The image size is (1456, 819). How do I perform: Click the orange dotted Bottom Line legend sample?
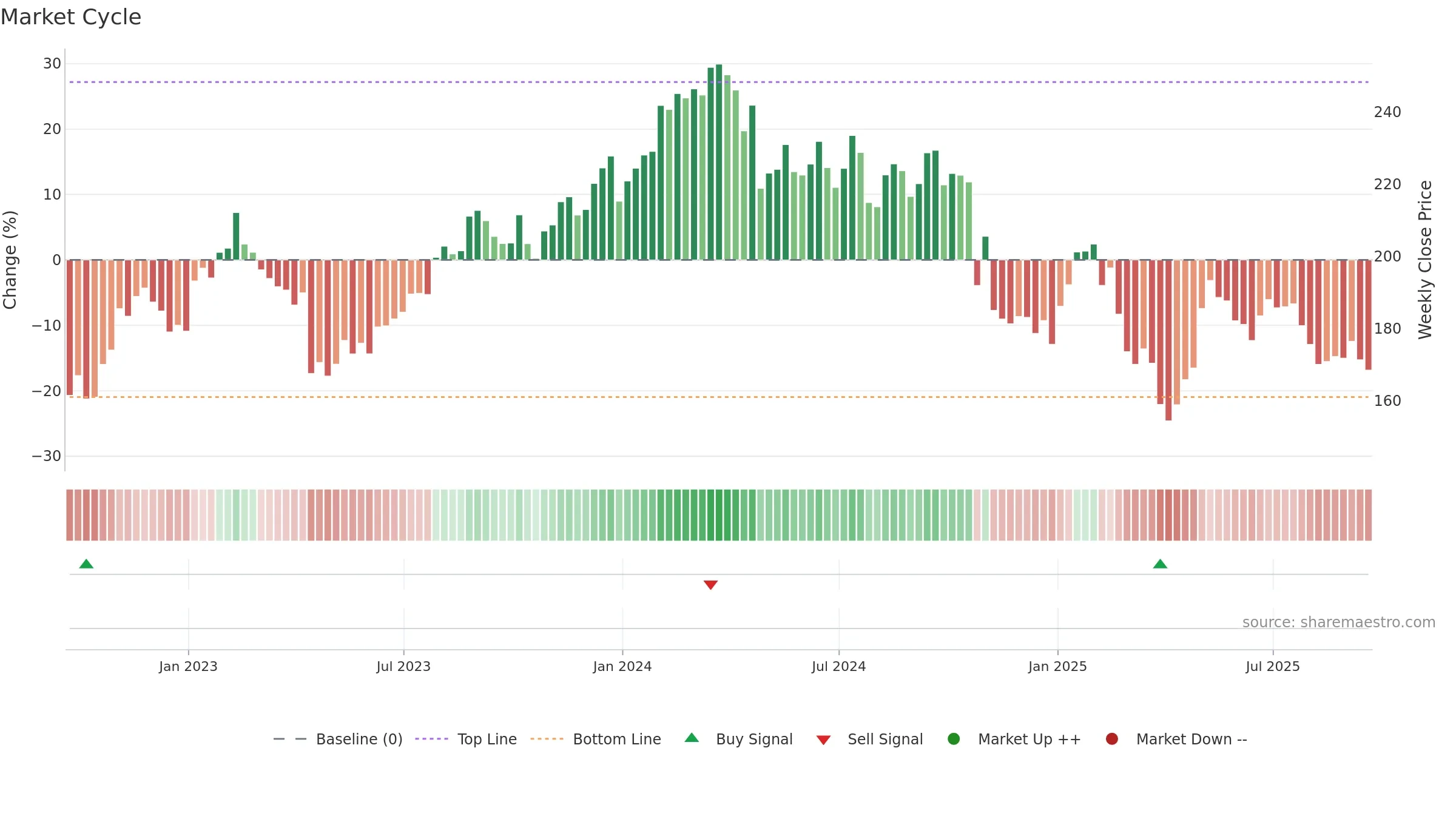(x=547, y=739)
